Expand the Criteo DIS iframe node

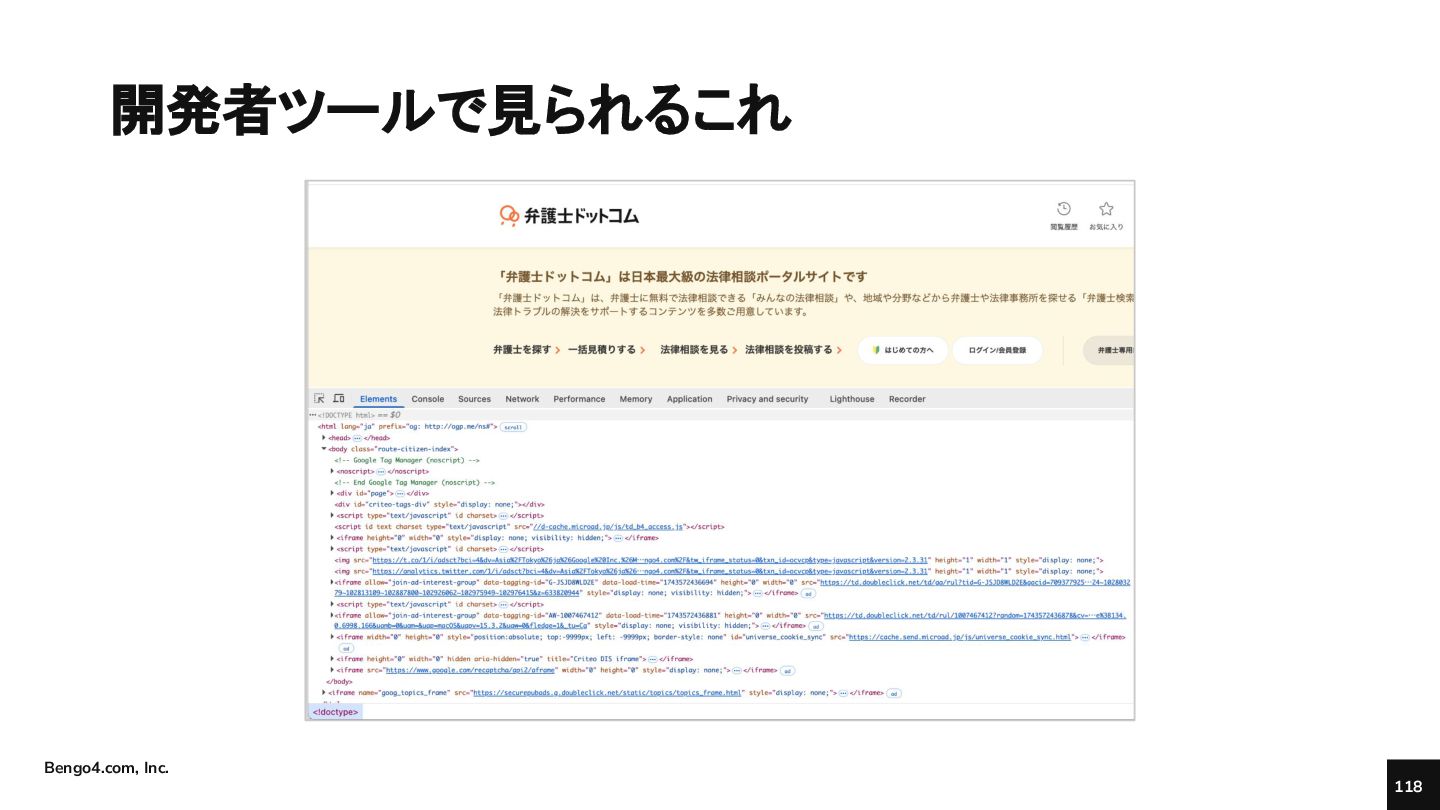click(332, 659)
